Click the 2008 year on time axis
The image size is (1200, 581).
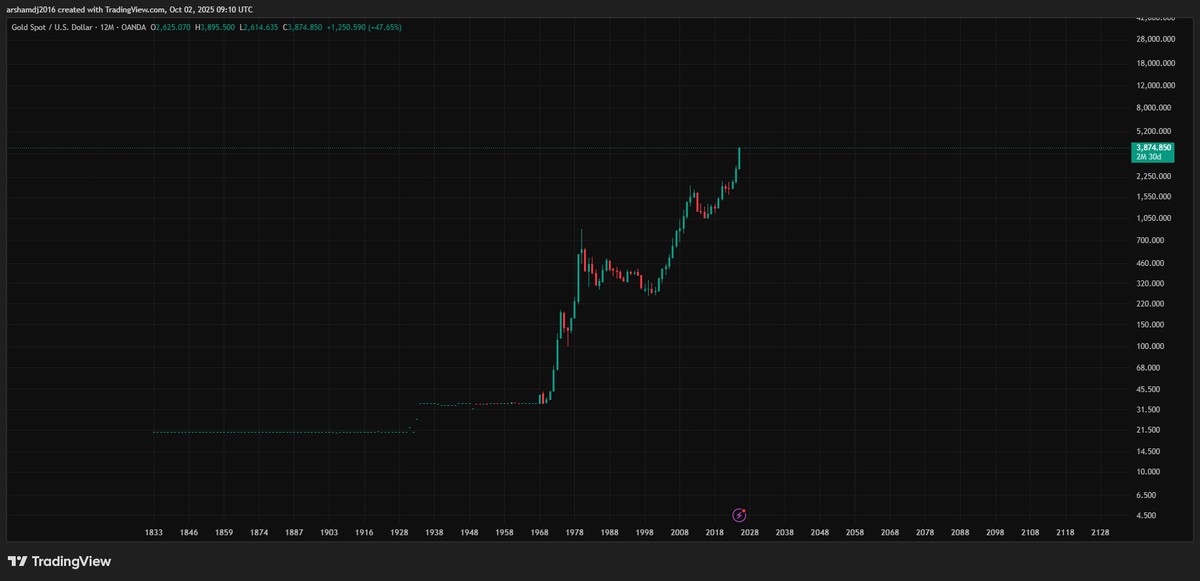pos(679,534)
